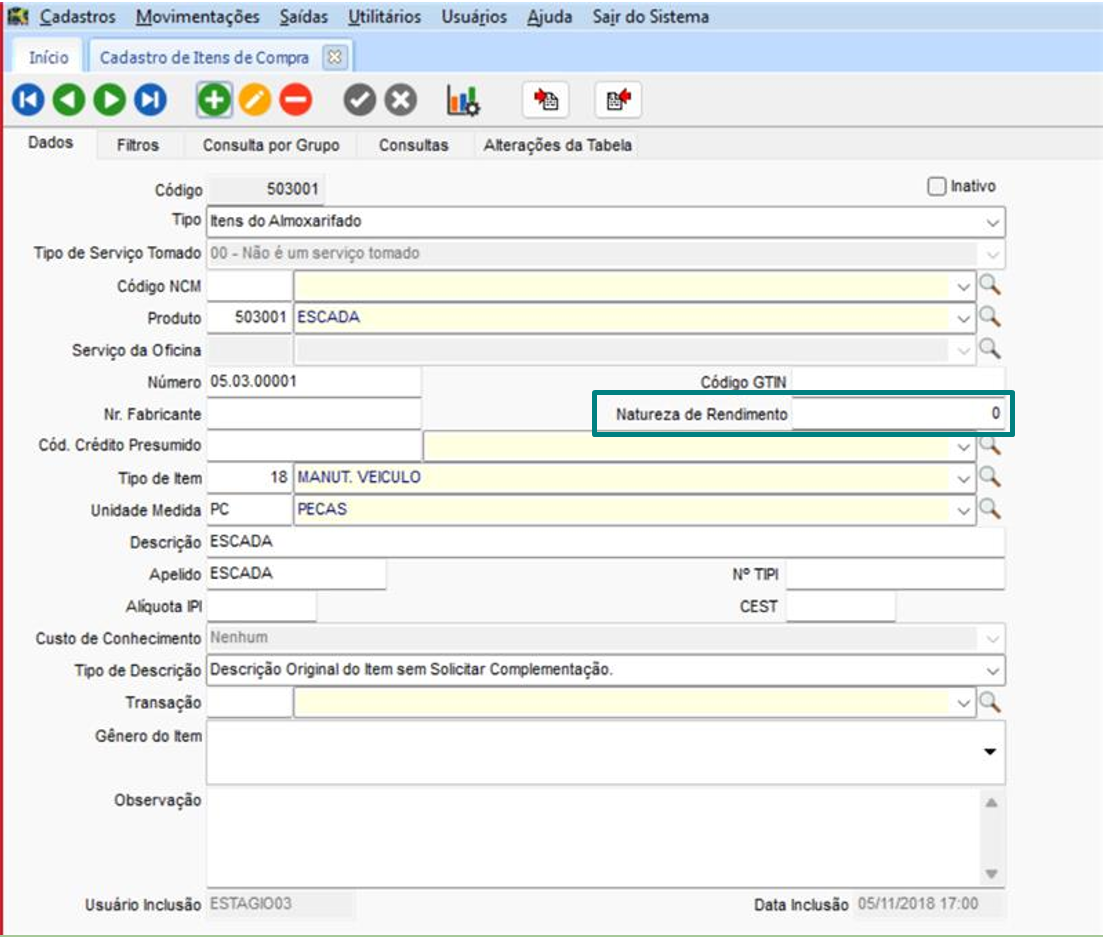Open the Tipo de Descrição dropdown
This screenshot has width=1104, height=937.
(x=992, y=670)
